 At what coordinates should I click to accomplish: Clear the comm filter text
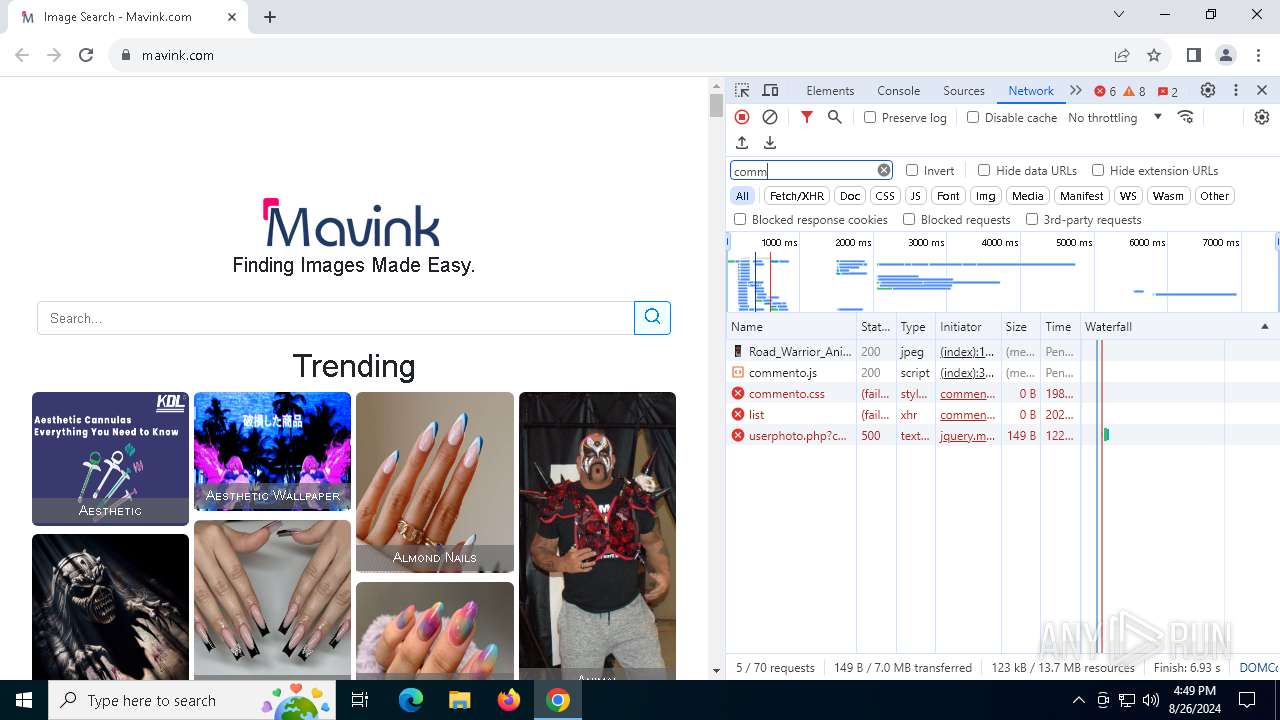click(x=884, y=170)
